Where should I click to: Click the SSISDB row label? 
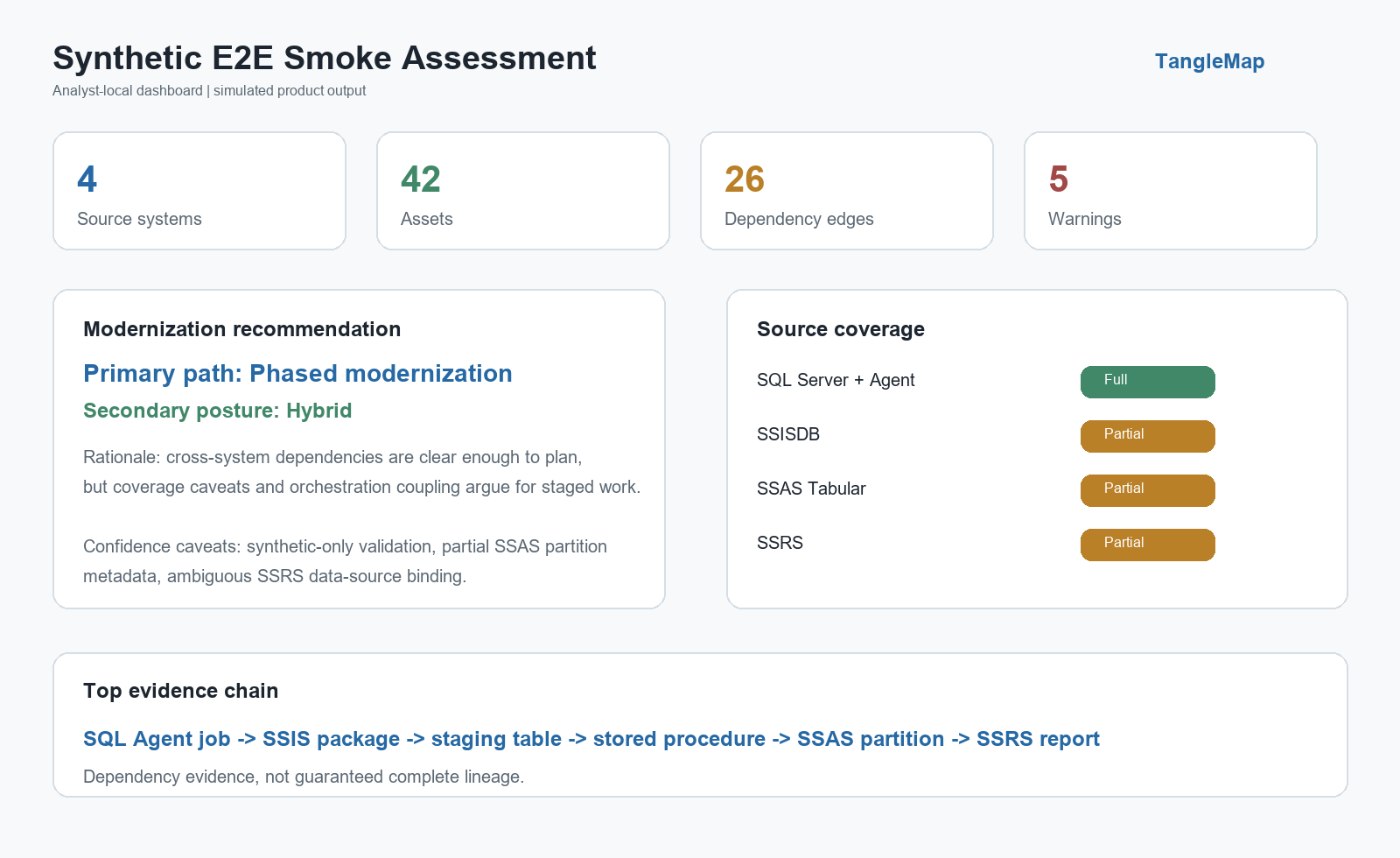click(788, 434)
